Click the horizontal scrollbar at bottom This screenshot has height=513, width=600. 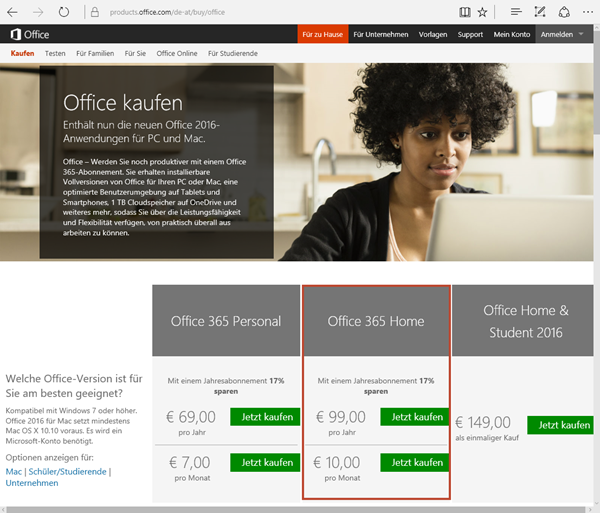[297, 510]
